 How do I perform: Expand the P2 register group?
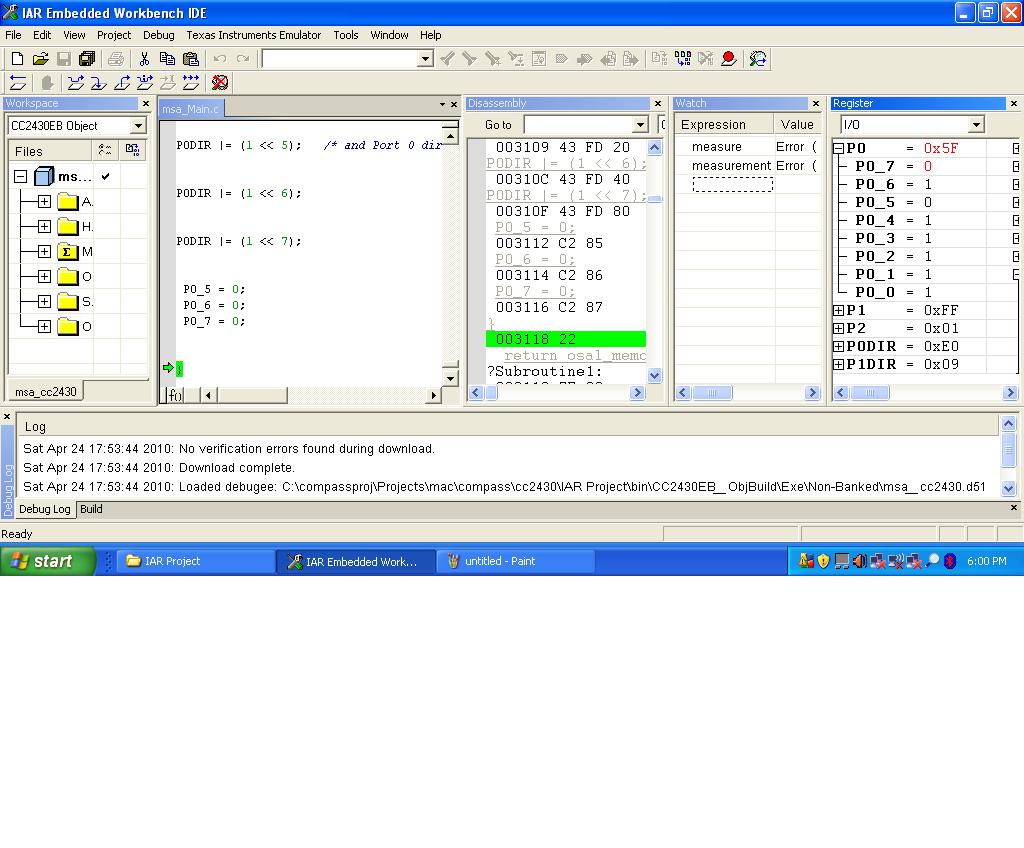839,329
